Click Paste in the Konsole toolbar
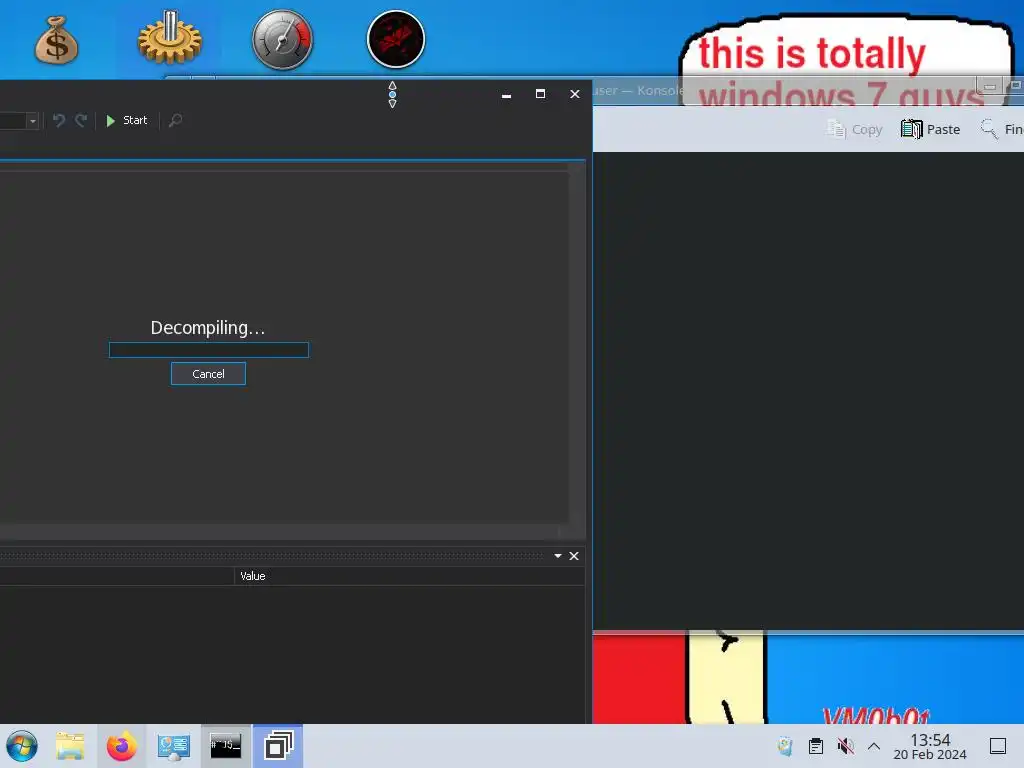 pos(930,129)
